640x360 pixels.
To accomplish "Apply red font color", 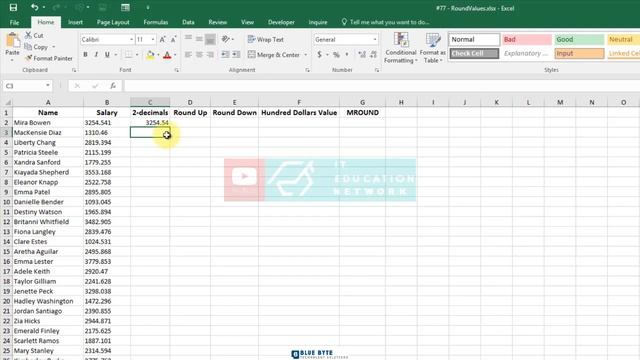I will pos(167,55).
